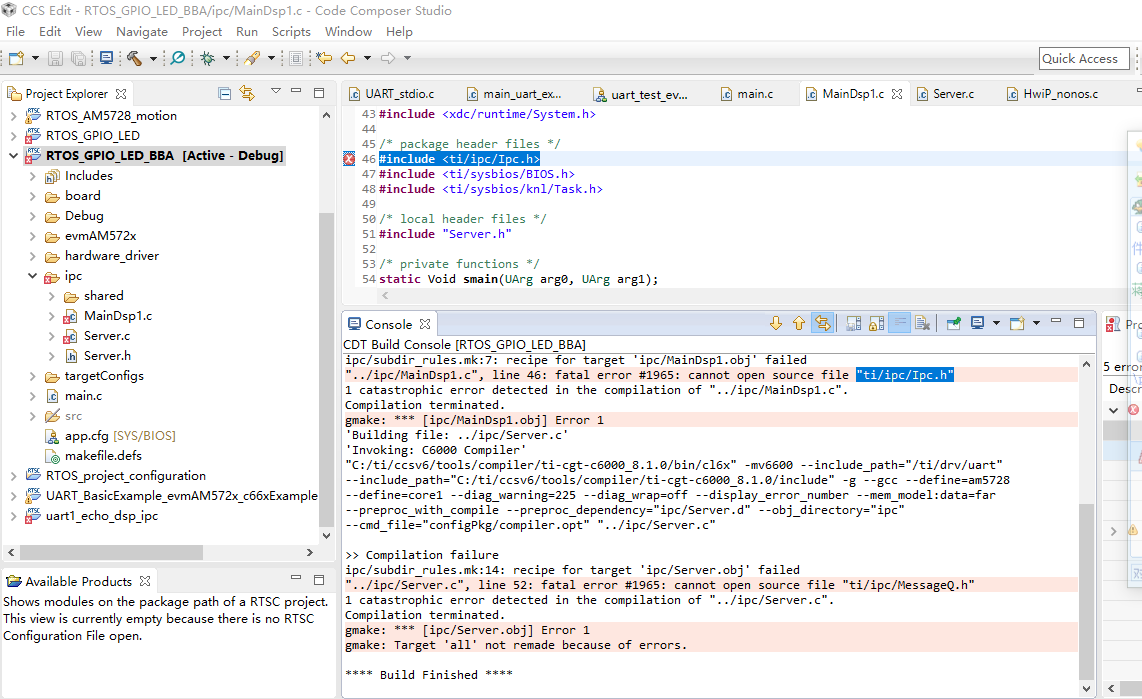This screenshot has height=699, width=1142.
Task: Open the Build hammer dropdown arrow
Action: (153, 59)
